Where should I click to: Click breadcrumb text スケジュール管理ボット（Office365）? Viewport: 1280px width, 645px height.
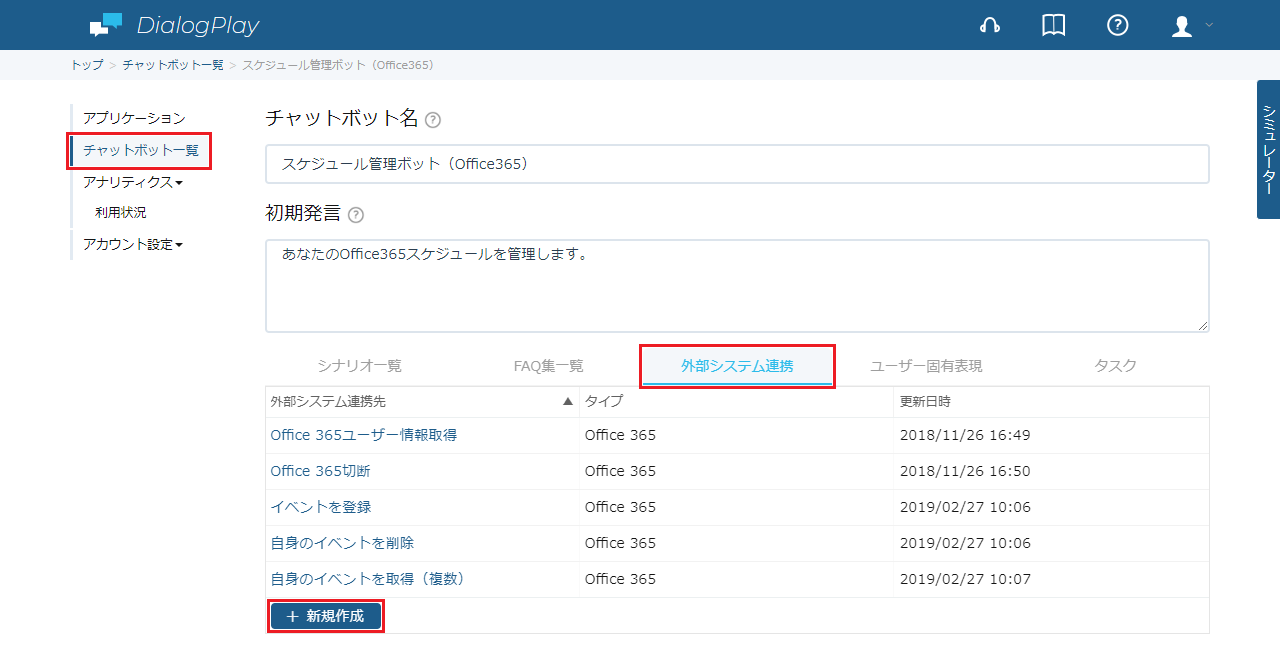click(x=338, y=65)
